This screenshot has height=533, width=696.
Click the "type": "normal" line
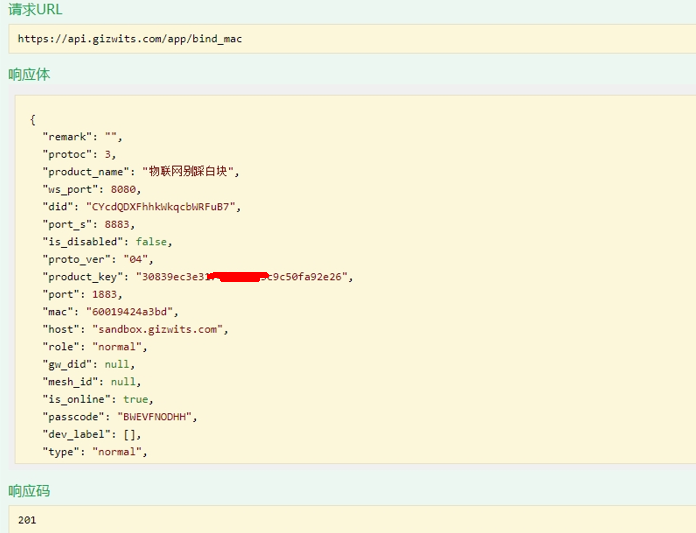(x=95, y=452)
